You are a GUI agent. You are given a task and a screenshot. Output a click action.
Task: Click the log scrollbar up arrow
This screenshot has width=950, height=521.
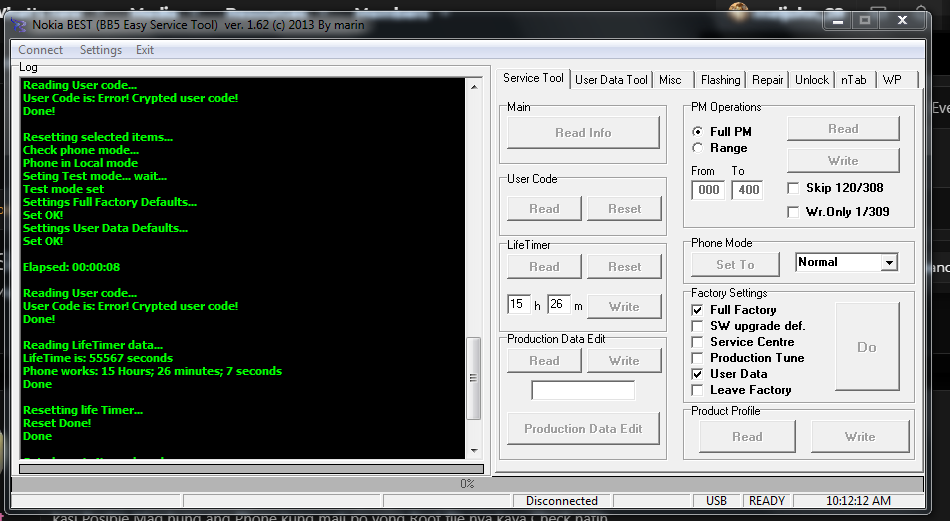click(x=474, y=87)
